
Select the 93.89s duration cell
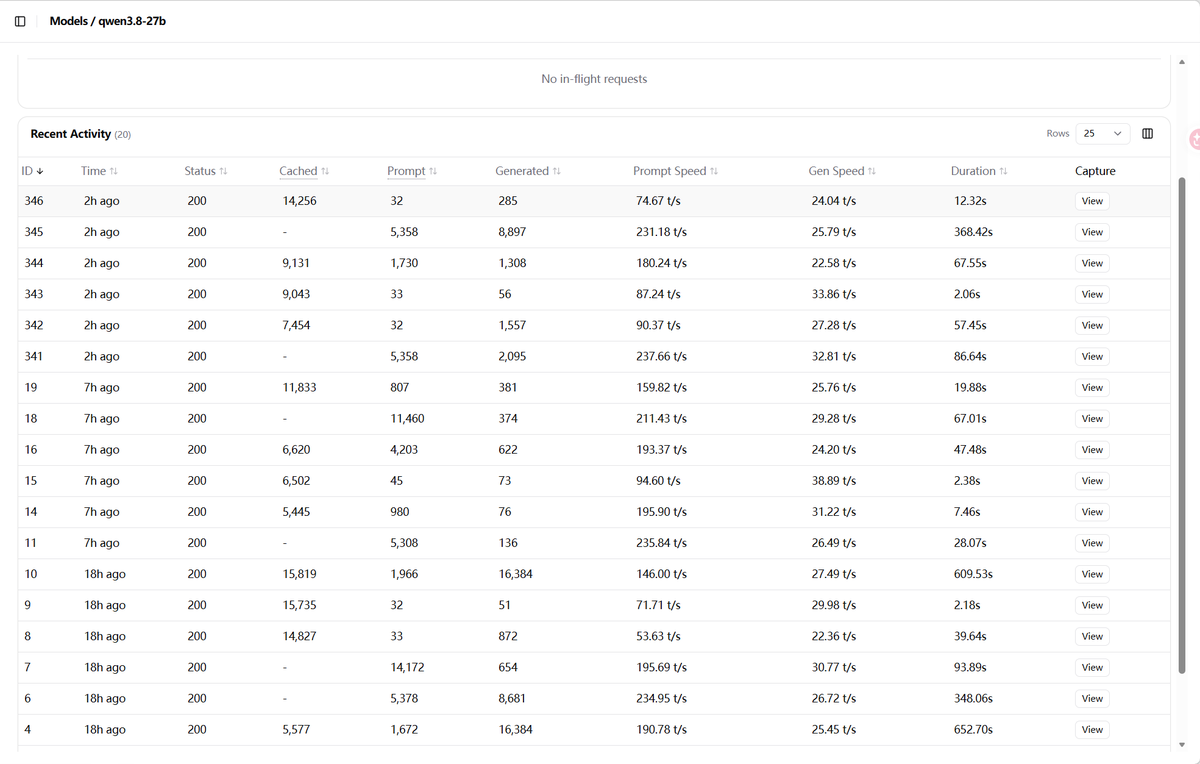point(971,667)
